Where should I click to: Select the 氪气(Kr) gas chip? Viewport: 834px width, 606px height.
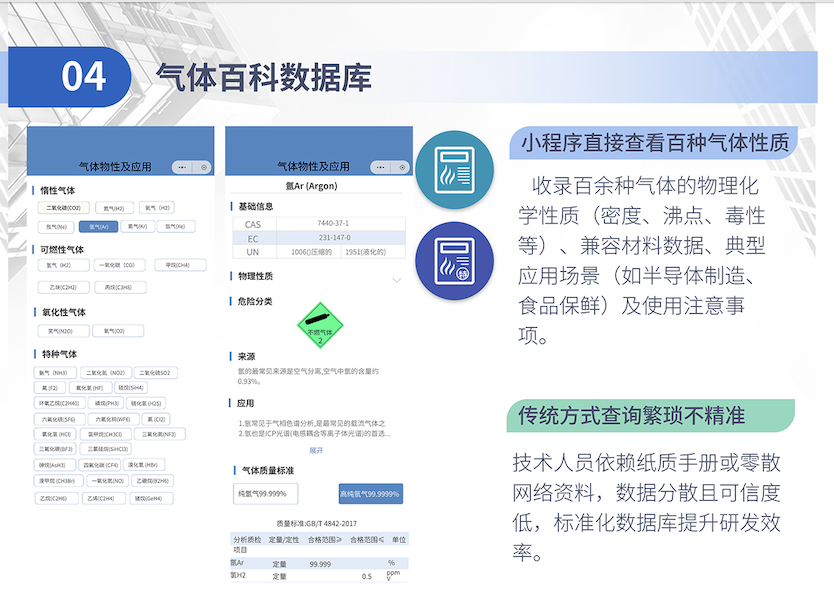[137, 226]
